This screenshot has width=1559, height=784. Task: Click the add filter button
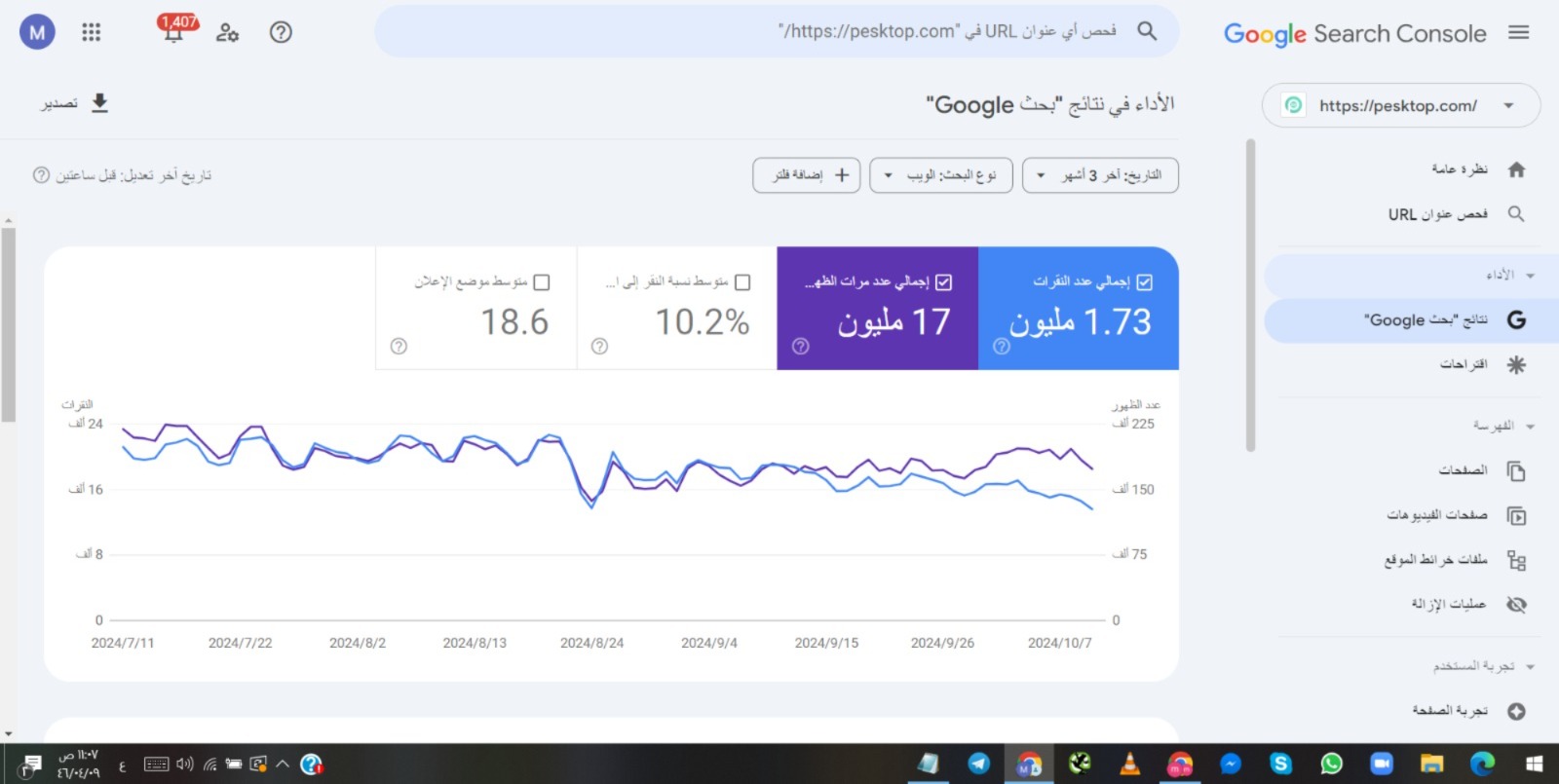click(807, 175)
